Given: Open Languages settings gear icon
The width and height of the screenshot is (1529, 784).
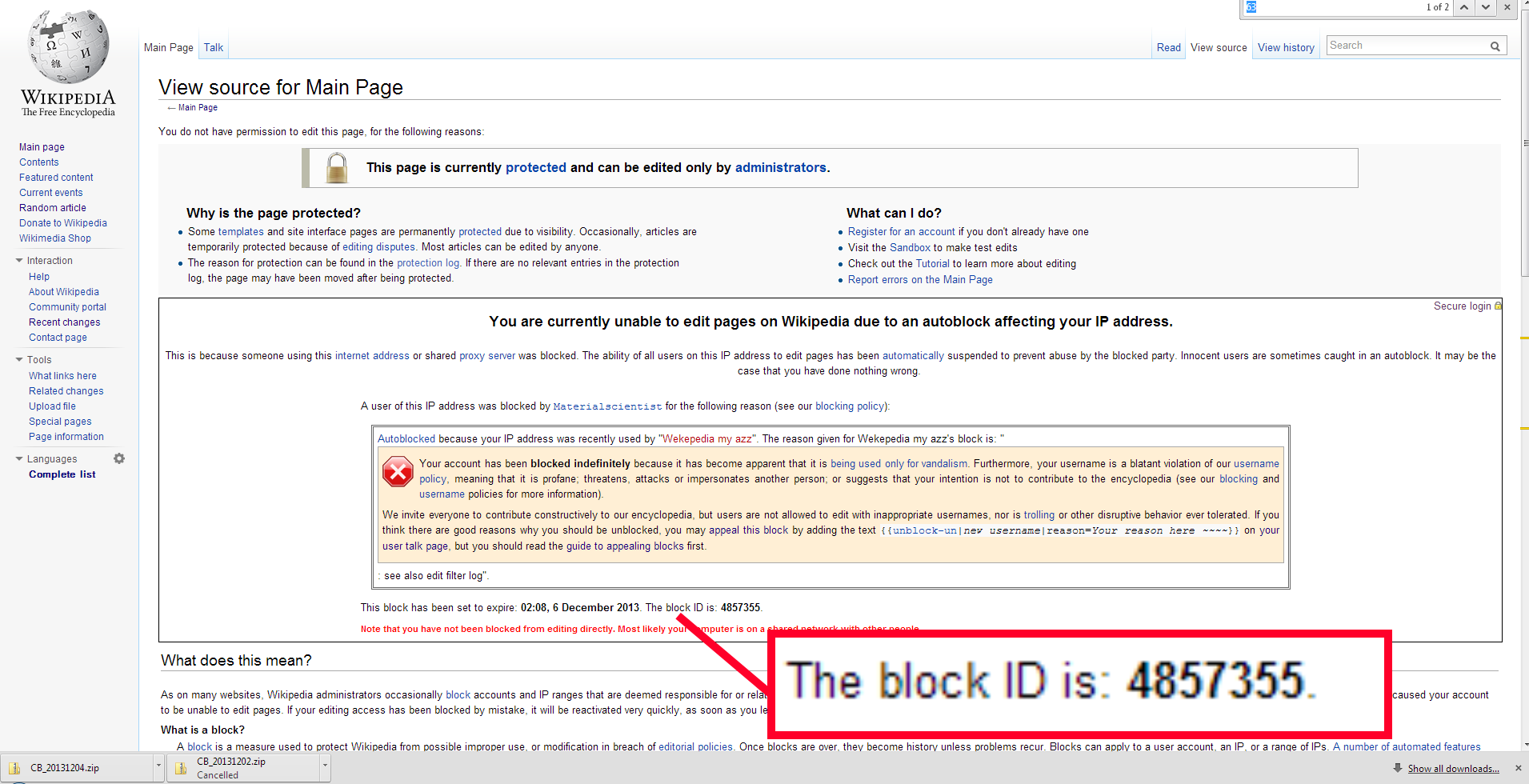Looking at the screenshot, I should click(x=119, y=458).
